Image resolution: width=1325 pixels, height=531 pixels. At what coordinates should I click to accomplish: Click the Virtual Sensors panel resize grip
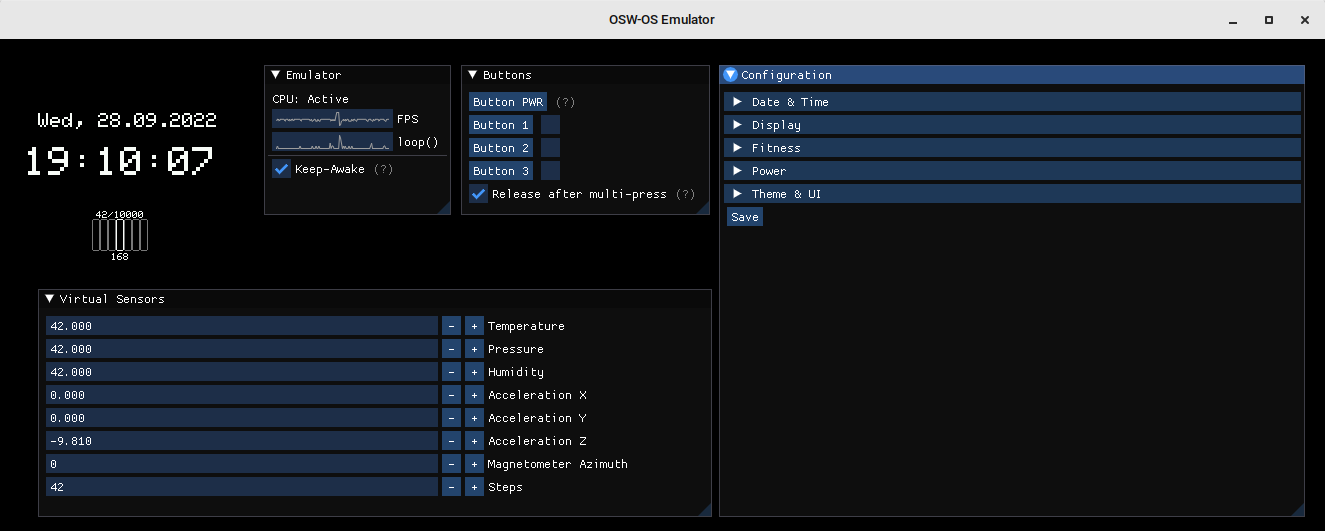705,510
